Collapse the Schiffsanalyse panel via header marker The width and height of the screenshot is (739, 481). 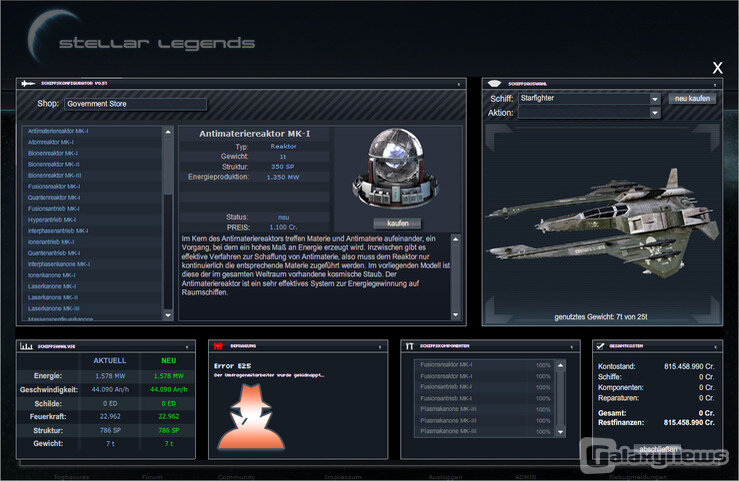pyautogui.click(x=187, y=347)
